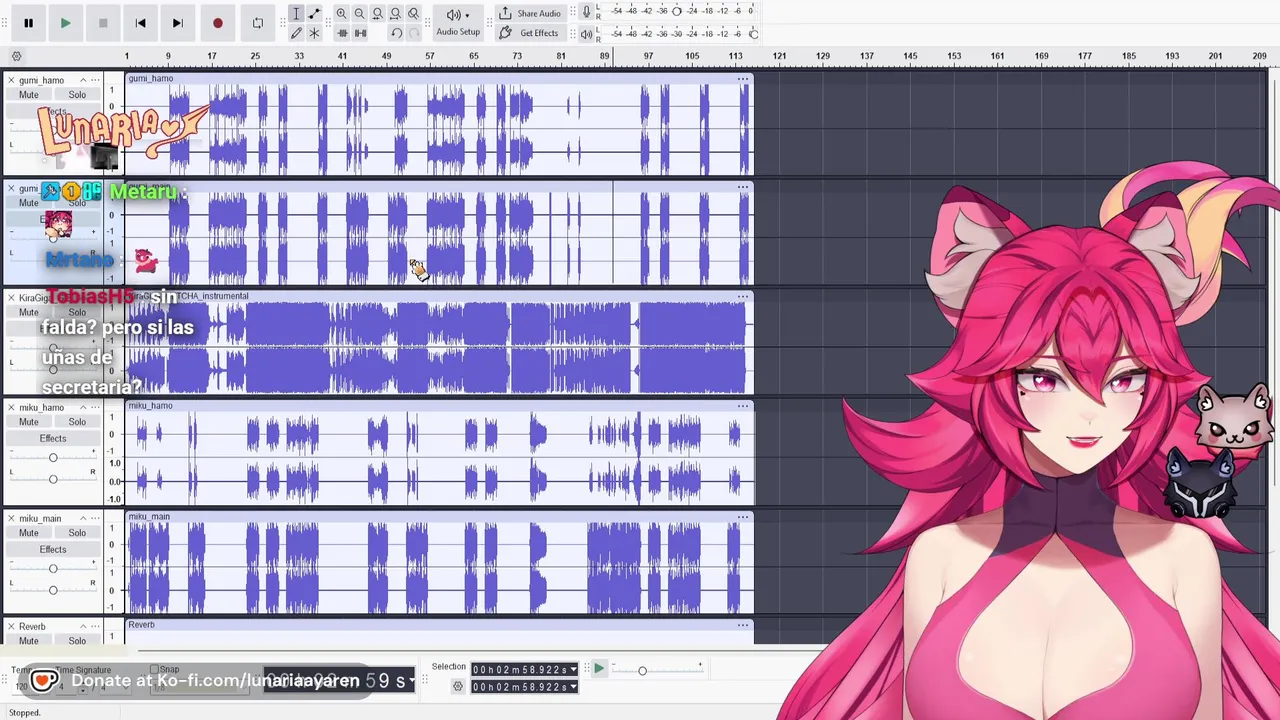Solo the gumi_hamo track
The image size is (1280, 720).
77,95
